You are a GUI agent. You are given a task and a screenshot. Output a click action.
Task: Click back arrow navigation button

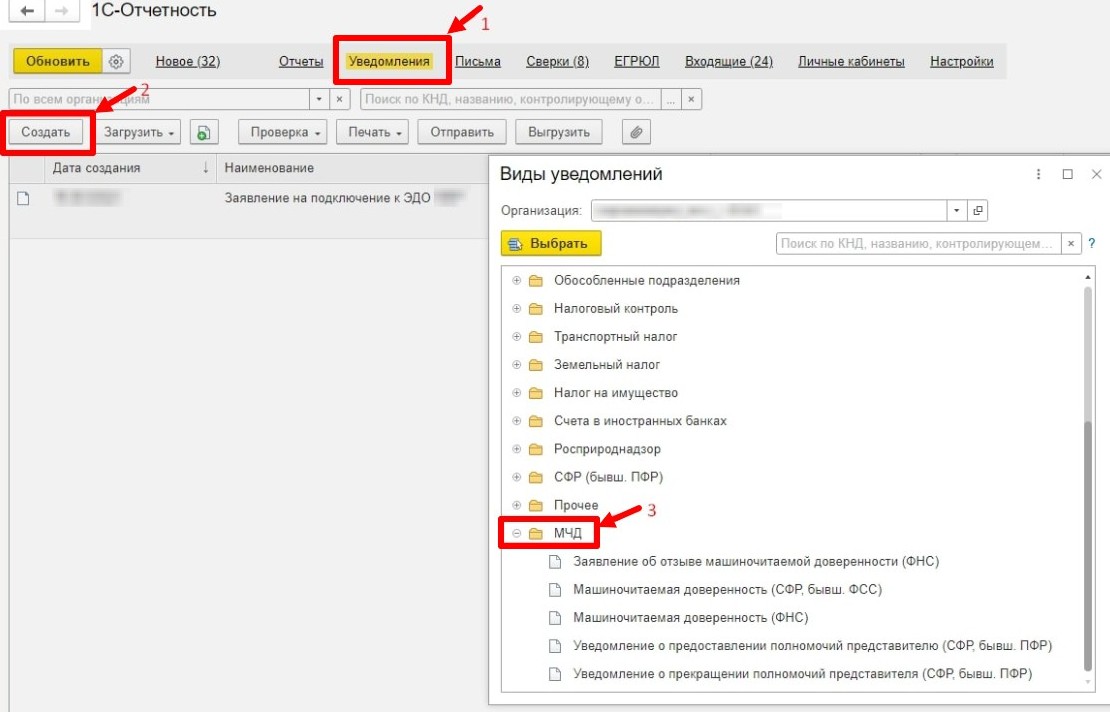pos(27,12)
